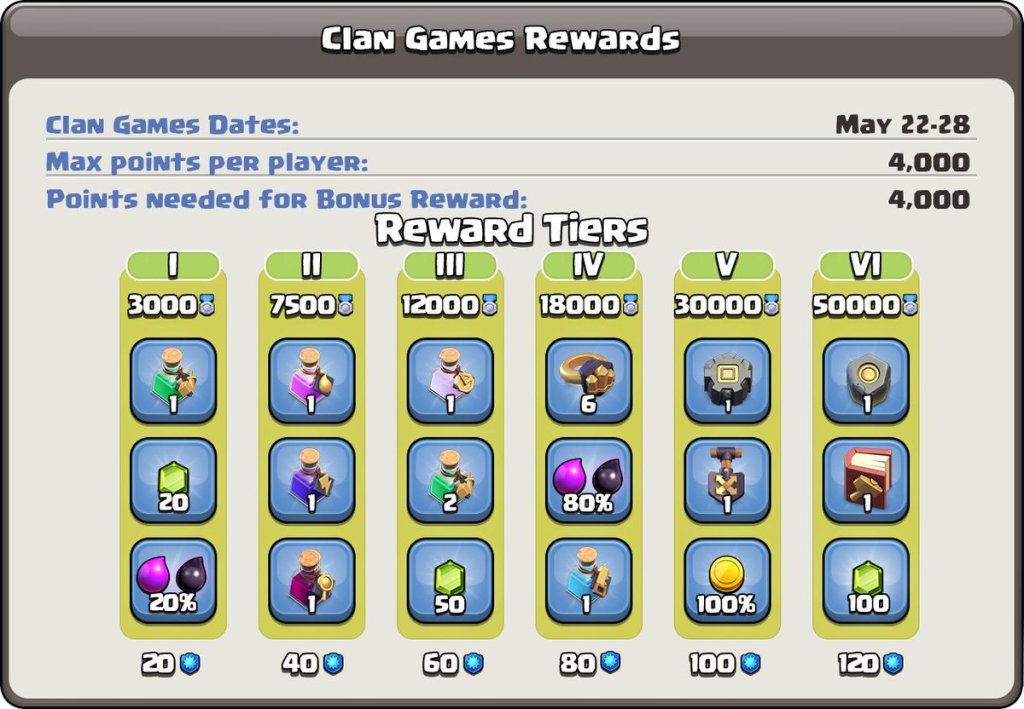Choose the 100 gems reward in Tier VI
1024x709 pixels.
865,580
